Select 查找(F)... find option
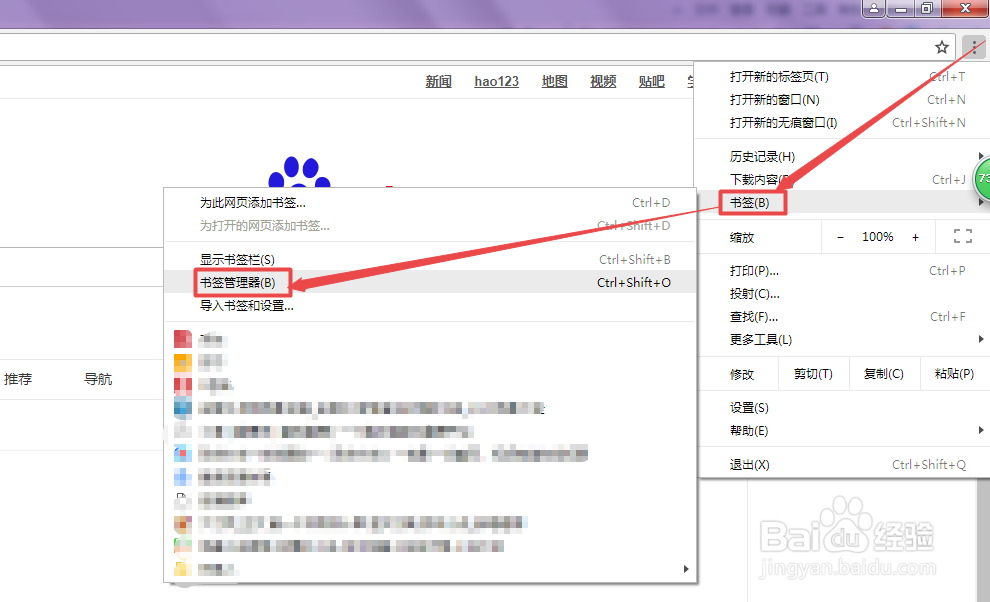Image resolution: width=990 pixels, height=602 pixels. point(842,316)
